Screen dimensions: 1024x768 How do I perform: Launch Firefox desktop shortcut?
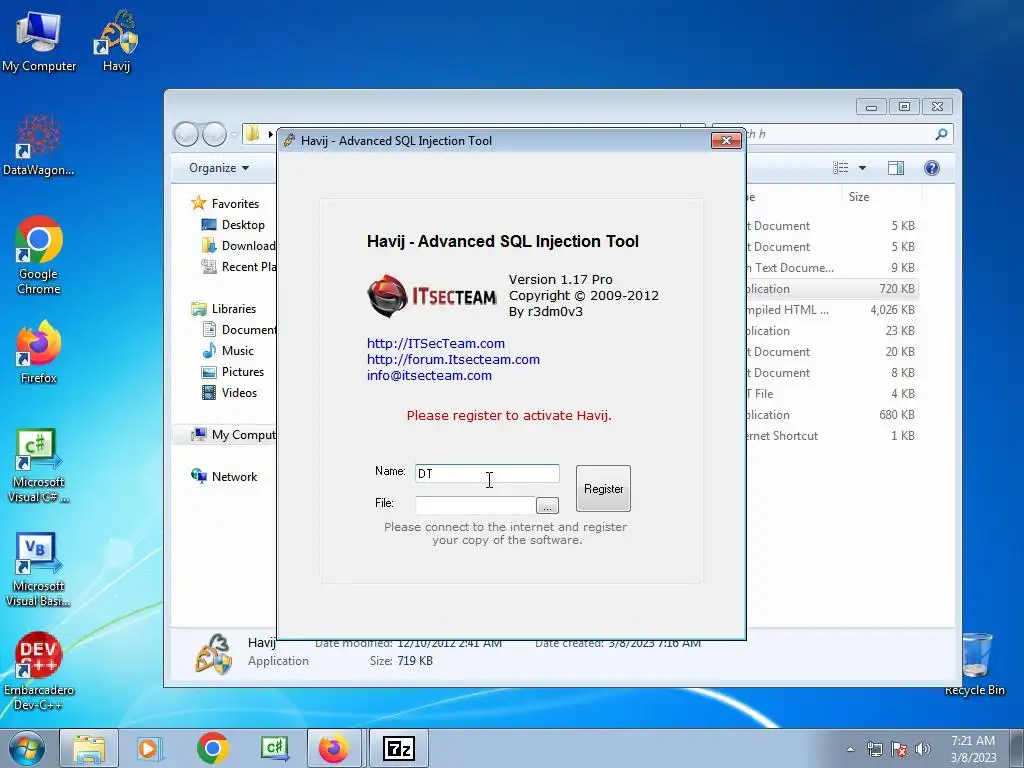(39, 352)
